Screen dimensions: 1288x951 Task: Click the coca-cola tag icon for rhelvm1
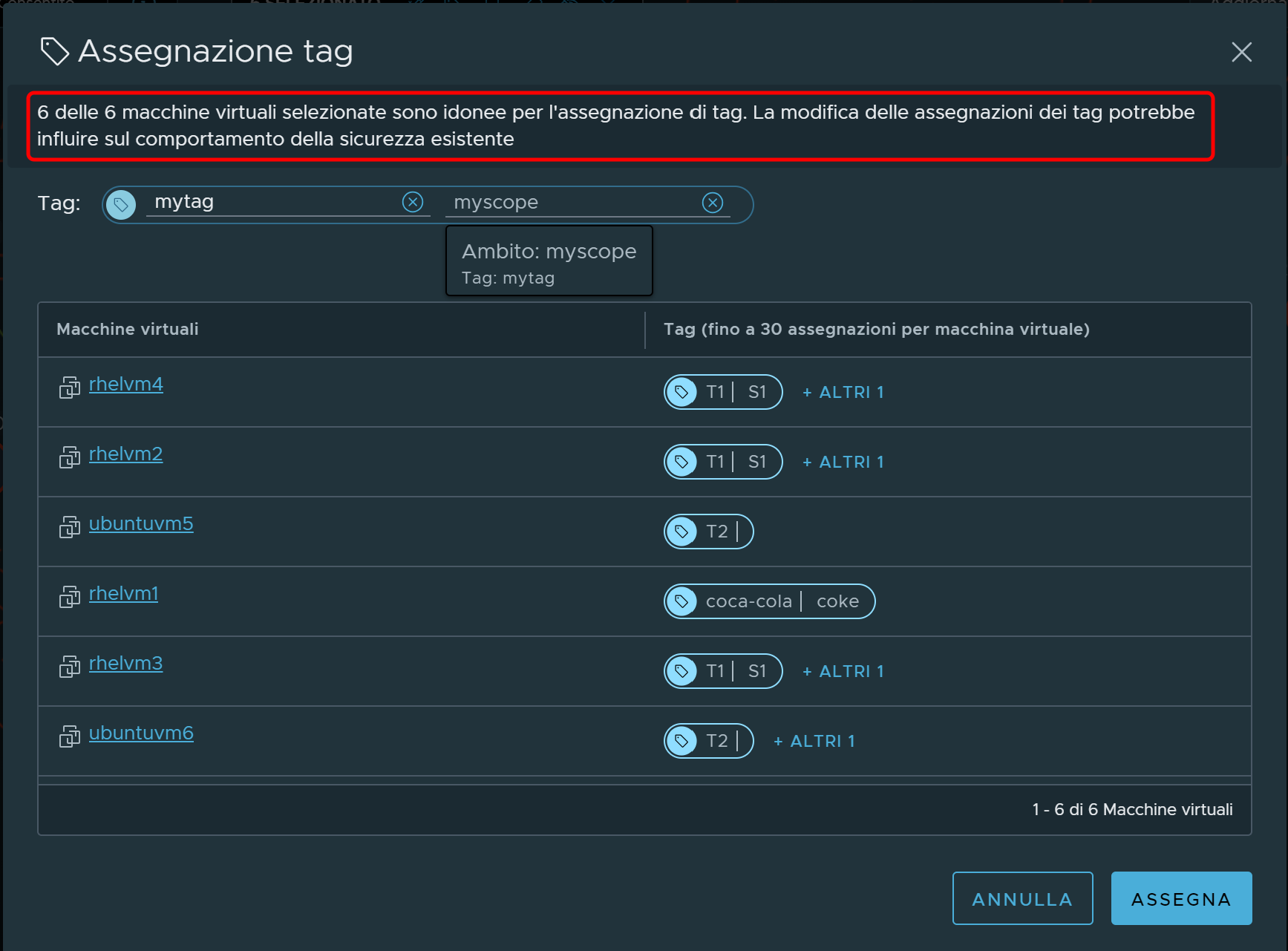[681, 601]
